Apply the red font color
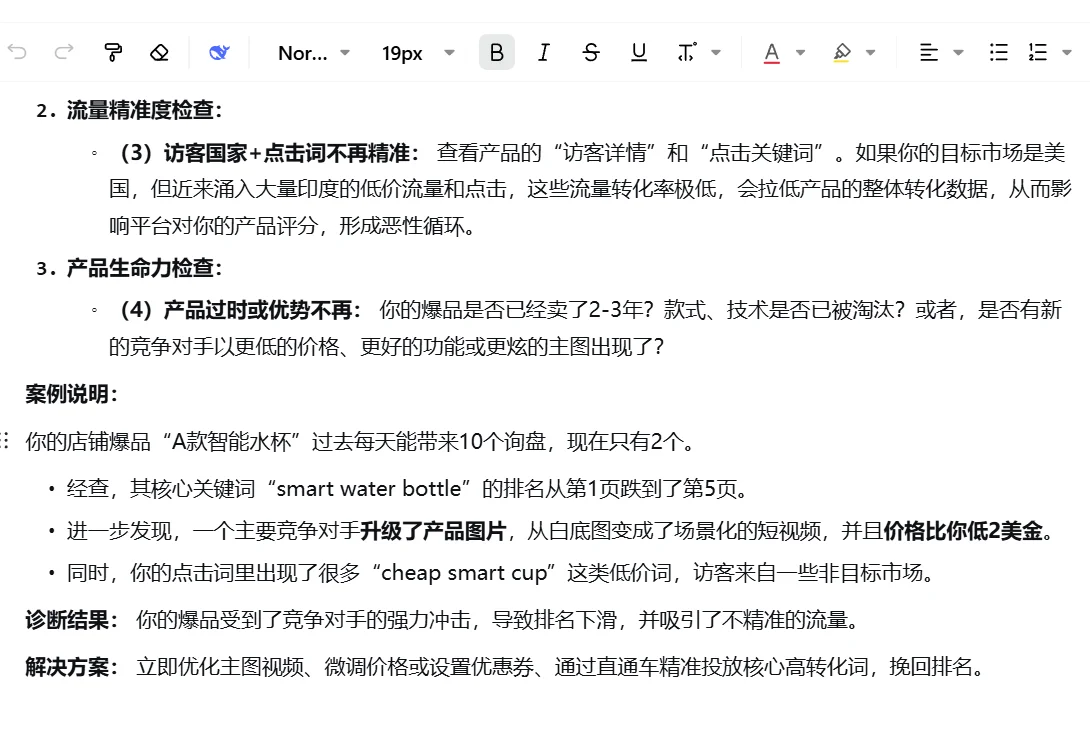This screenshot has height=749, width=1090. (771, 53)
